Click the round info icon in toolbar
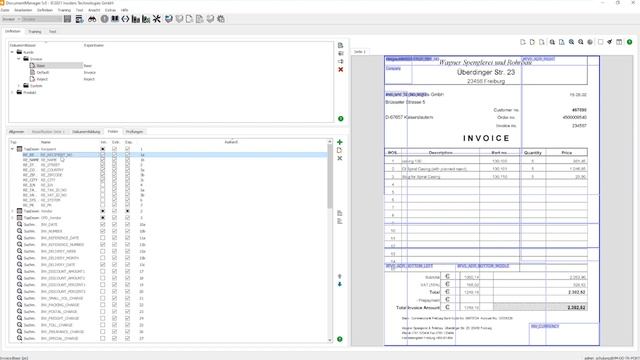 (104, 19)
